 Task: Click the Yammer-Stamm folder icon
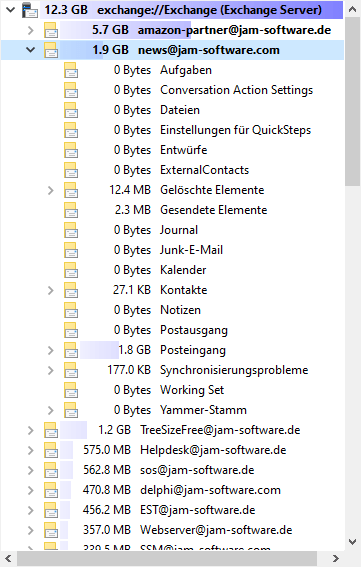click(x=71, y=410)
